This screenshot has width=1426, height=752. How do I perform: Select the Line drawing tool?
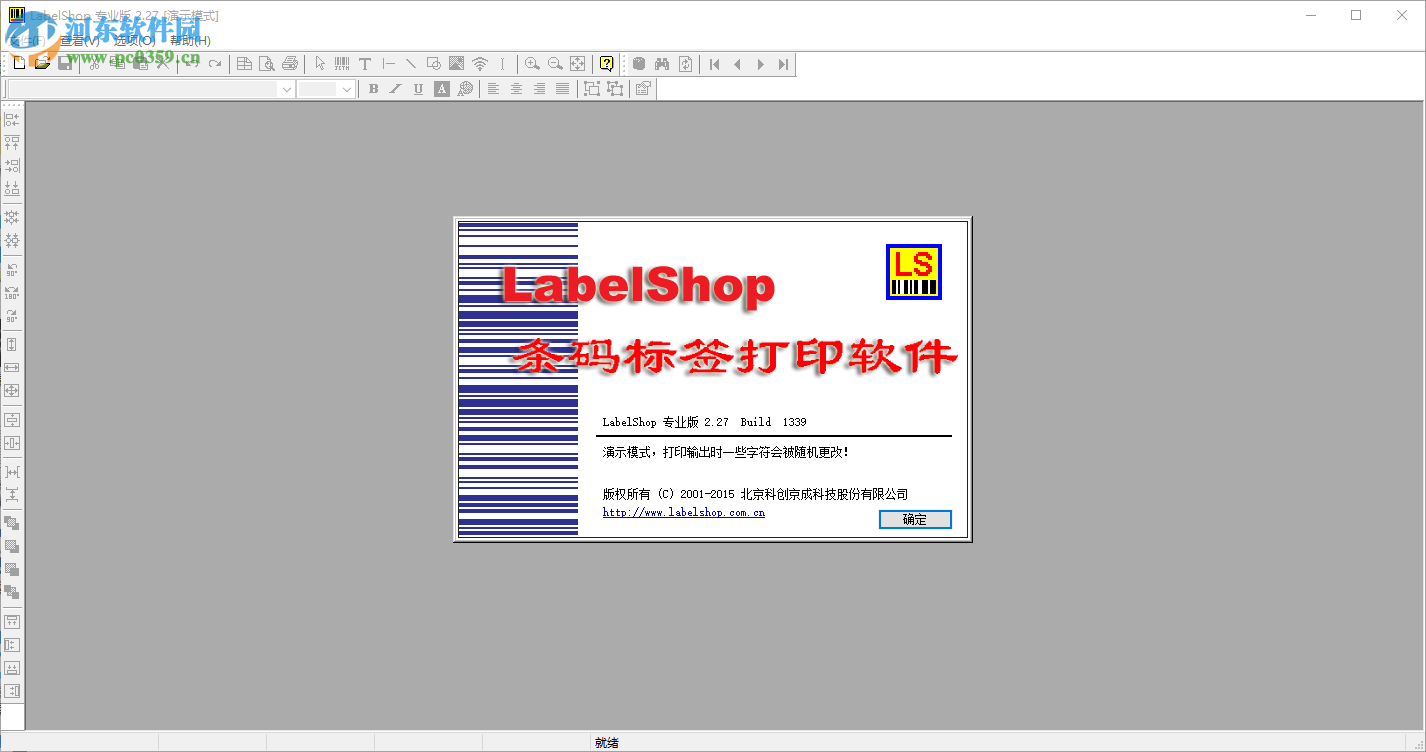pyautogui.click(x=410, y=63)
